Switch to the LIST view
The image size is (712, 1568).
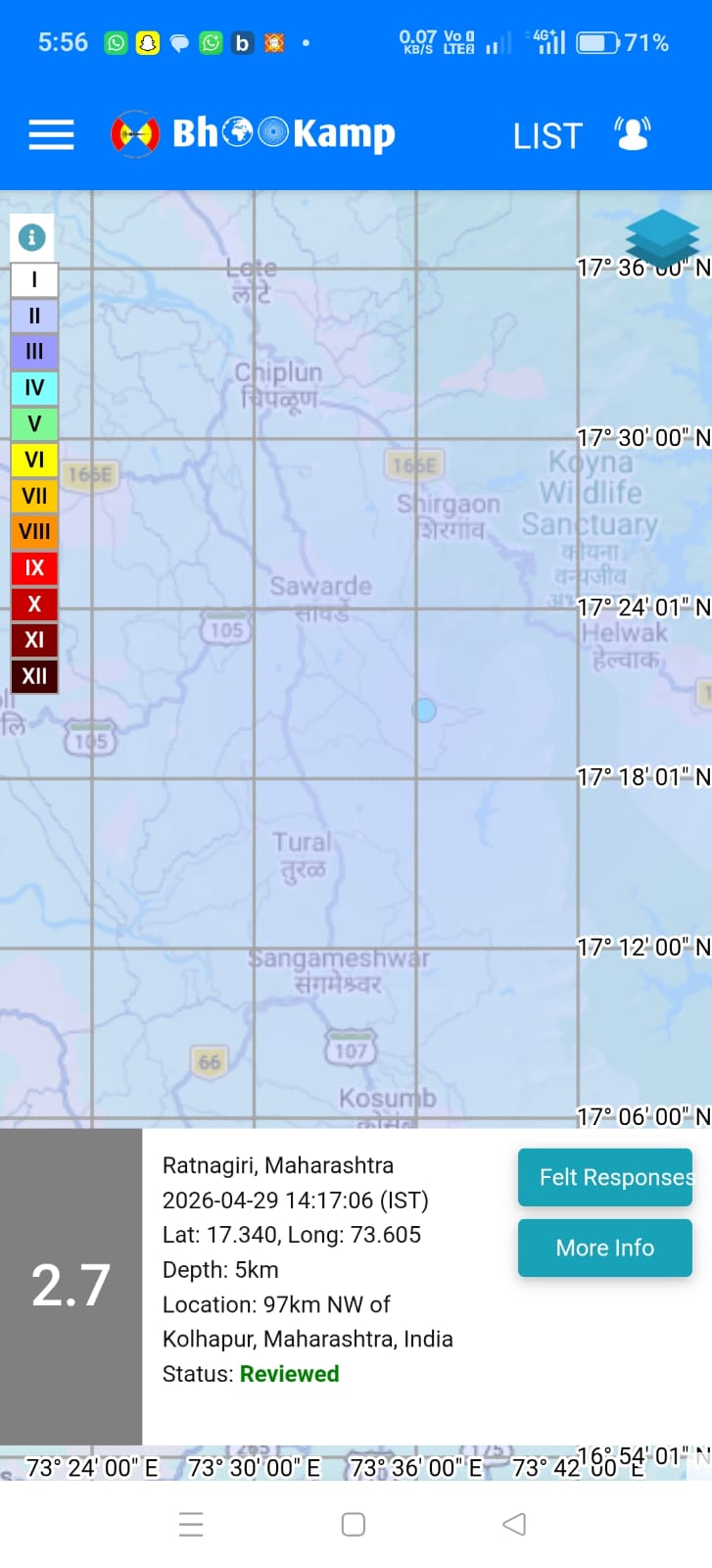tap(547, 136)
